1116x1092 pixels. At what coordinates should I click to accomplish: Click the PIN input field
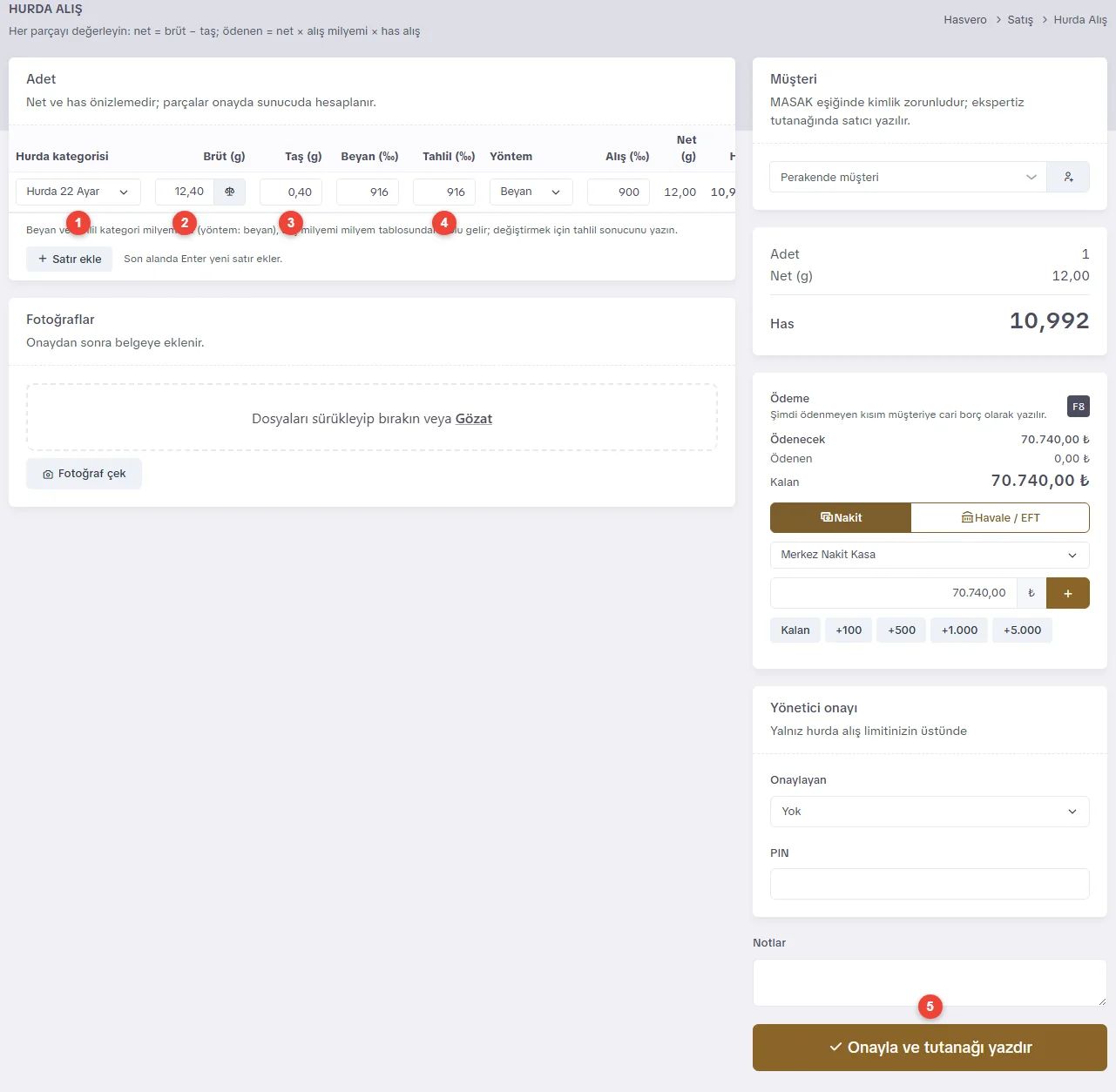(x=930, y=884)
